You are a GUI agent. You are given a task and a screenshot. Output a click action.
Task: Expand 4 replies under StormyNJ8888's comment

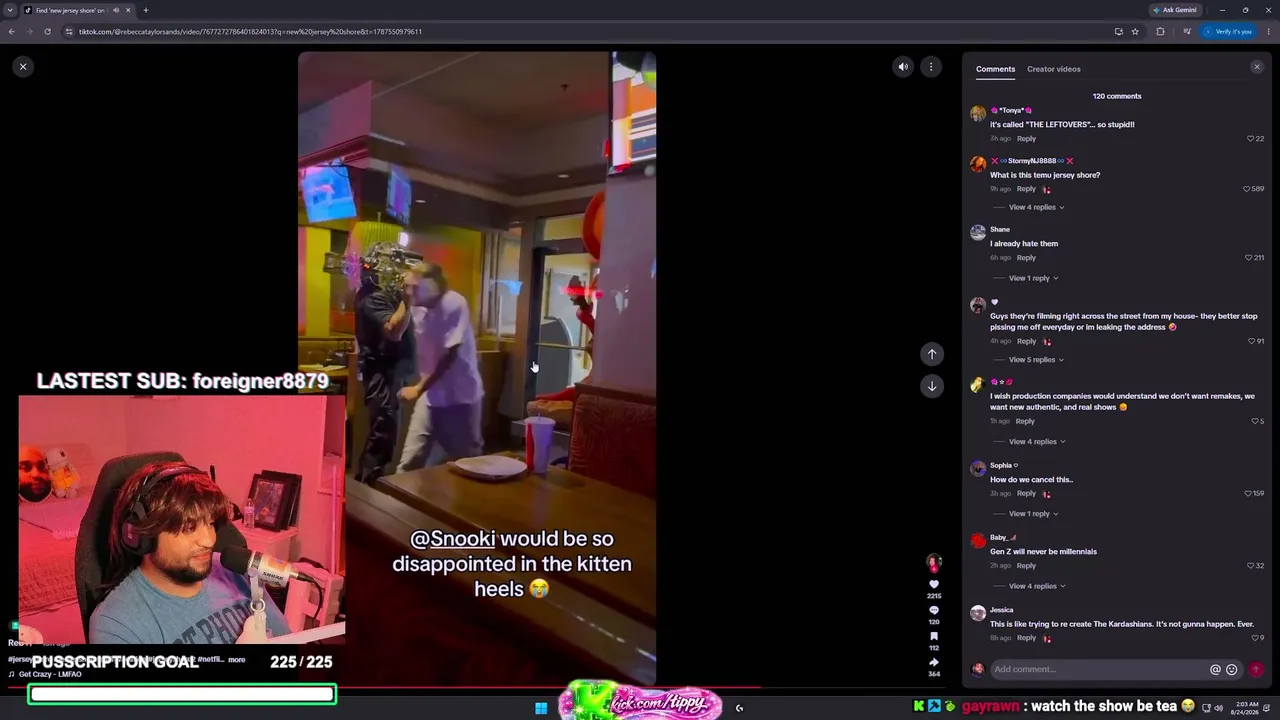tap(1036, 207)
